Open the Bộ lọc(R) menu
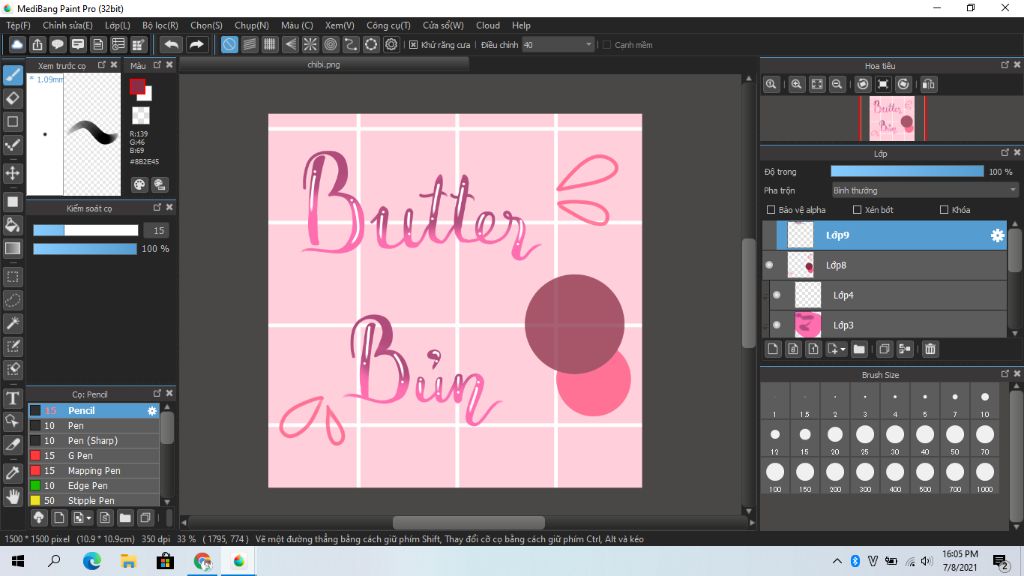Viewport: 1024px width, 576px height. coord(160,25)
